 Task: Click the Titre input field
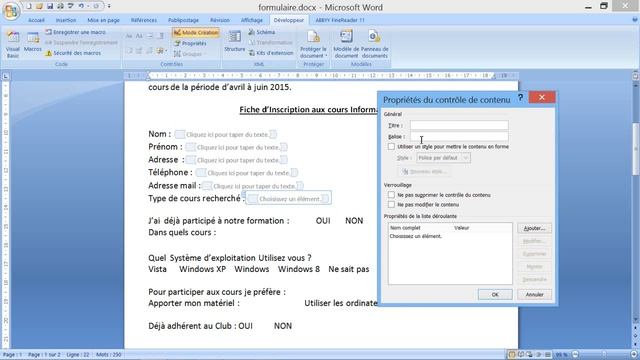(x=459, y=125)
